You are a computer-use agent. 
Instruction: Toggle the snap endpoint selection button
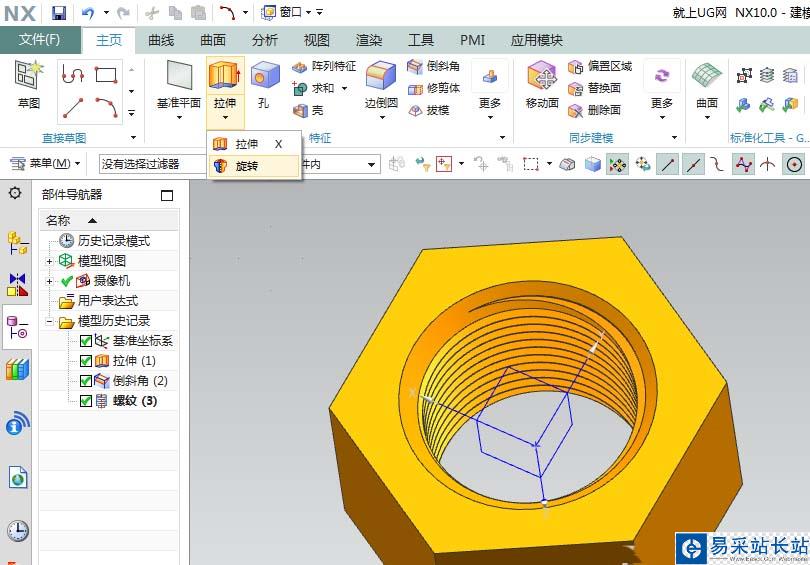pos(667,165)
